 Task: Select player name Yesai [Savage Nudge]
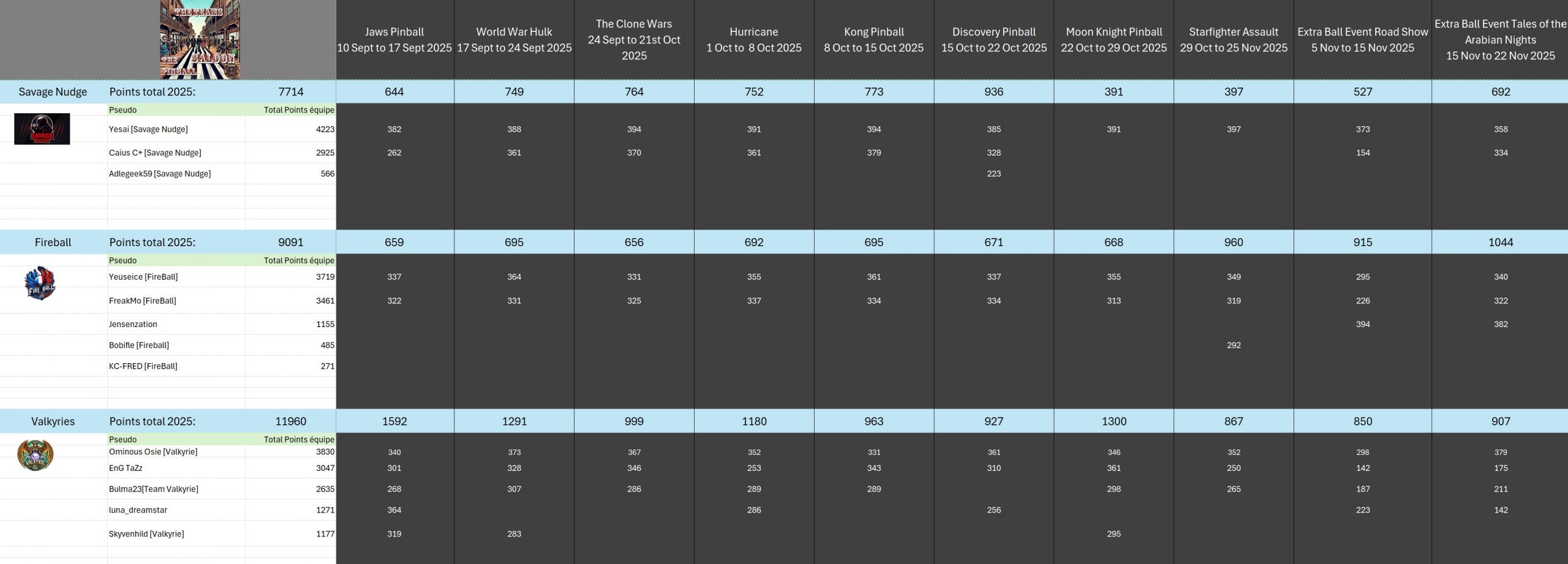pos(148,129)
